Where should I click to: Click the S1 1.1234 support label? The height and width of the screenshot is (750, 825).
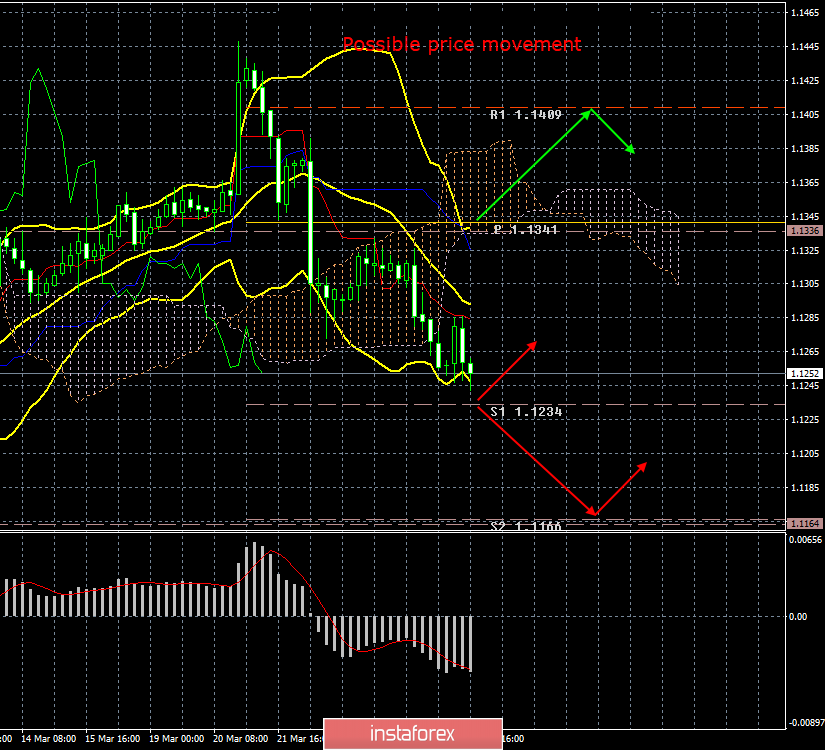(x=526, y=412)
